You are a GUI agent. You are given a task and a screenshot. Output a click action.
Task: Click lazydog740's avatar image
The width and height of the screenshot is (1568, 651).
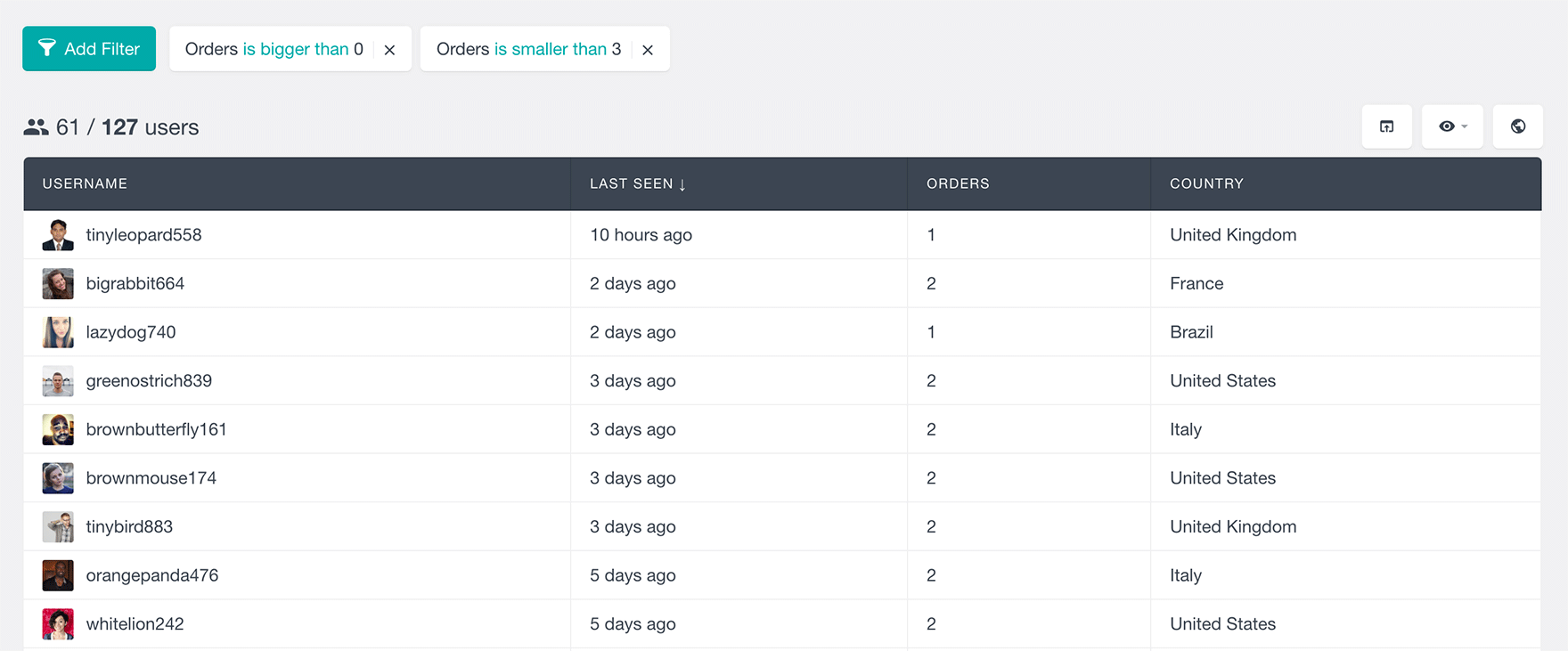point(58,332)
